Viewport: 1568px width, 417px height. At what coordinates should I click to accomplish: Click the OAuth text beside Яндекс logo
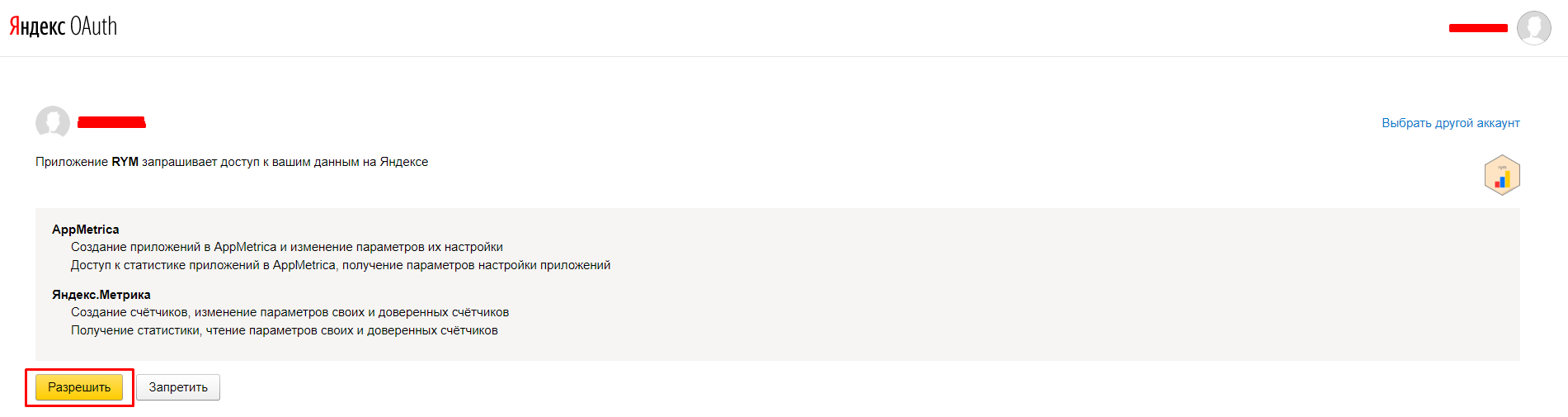[x=93, y=26]
